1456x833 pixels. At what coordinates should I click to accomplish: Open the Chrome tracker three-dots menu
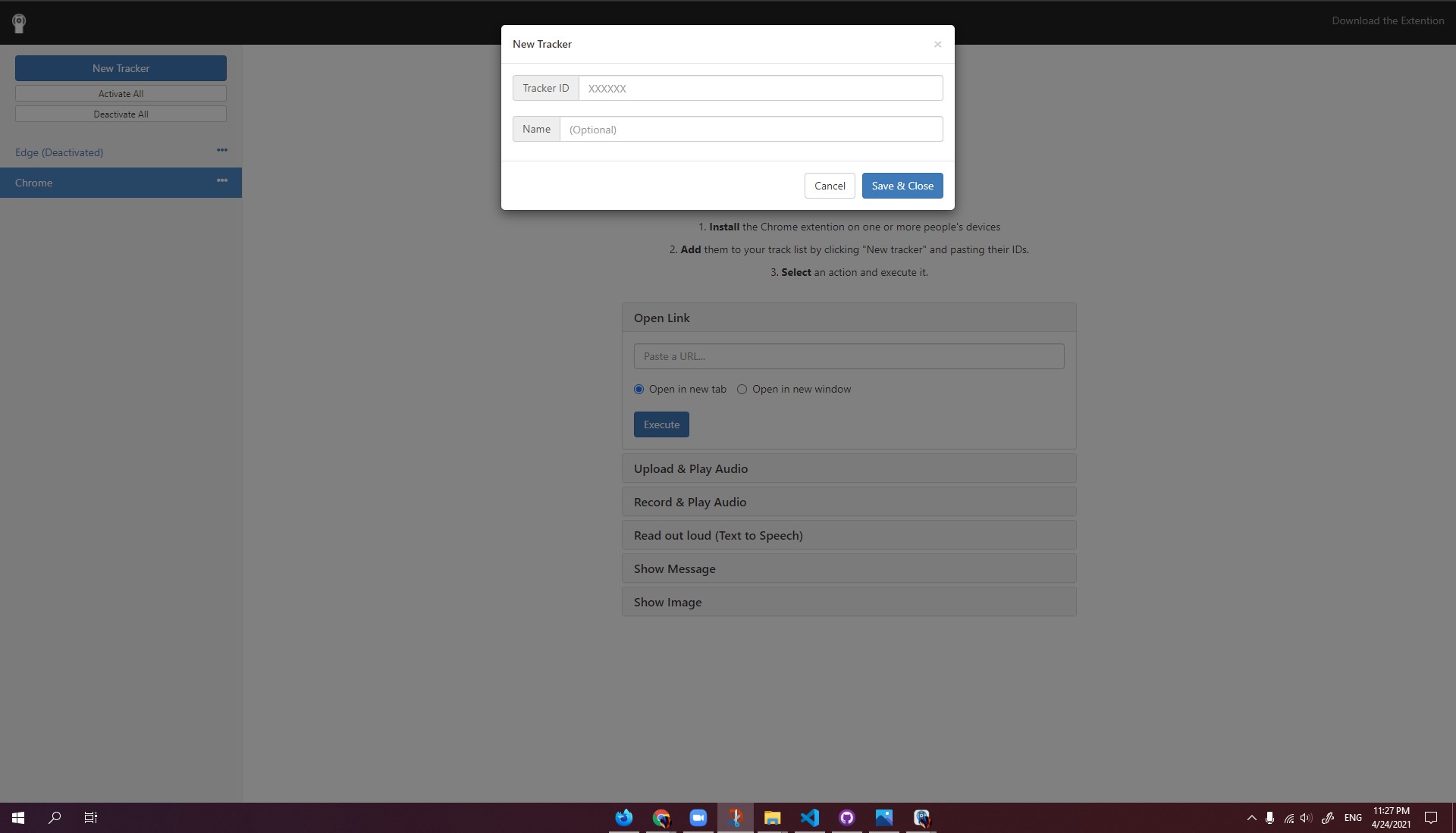coord(221,180)
